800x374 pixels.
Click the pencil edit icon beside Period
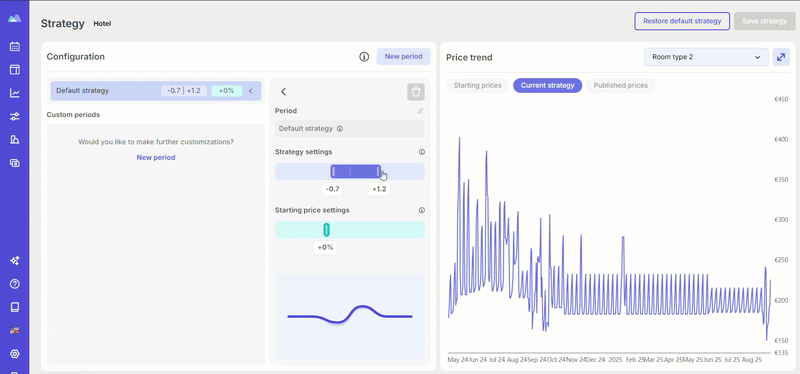(420, 111)
